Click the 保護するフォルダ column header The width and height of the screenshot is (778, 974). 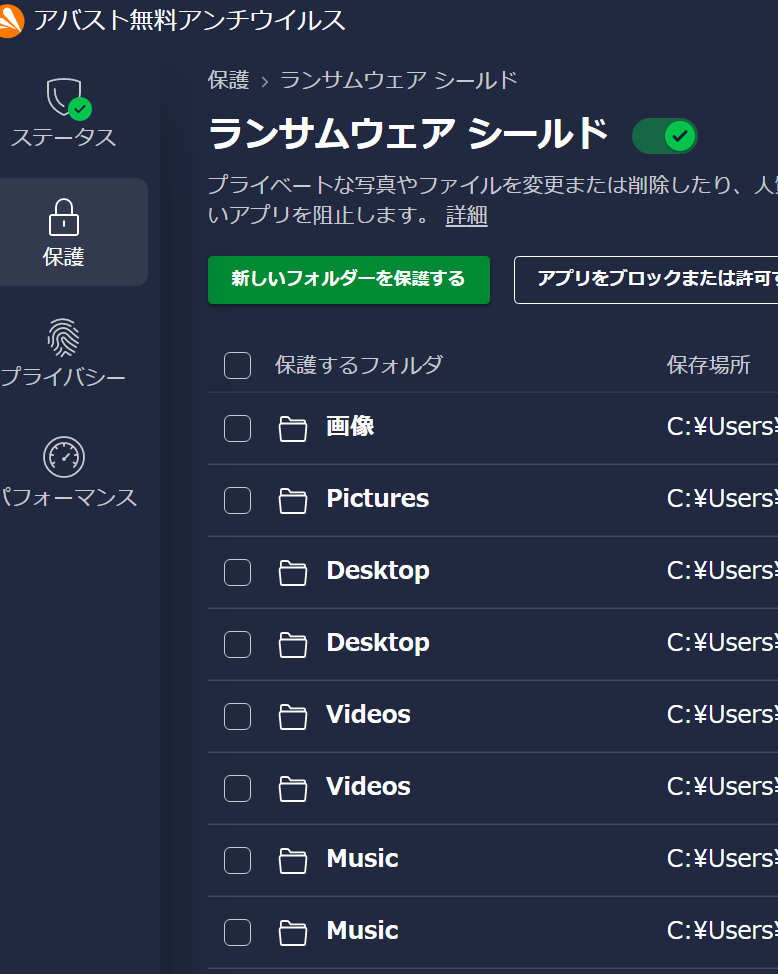(359, 365)
